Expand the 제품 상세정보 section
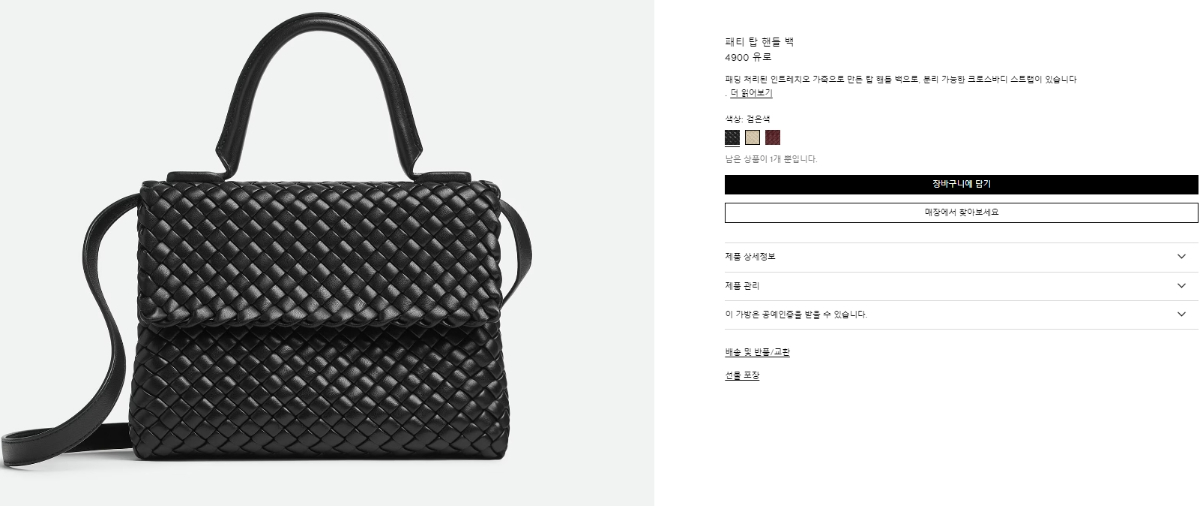 click(x=961, y=257)
